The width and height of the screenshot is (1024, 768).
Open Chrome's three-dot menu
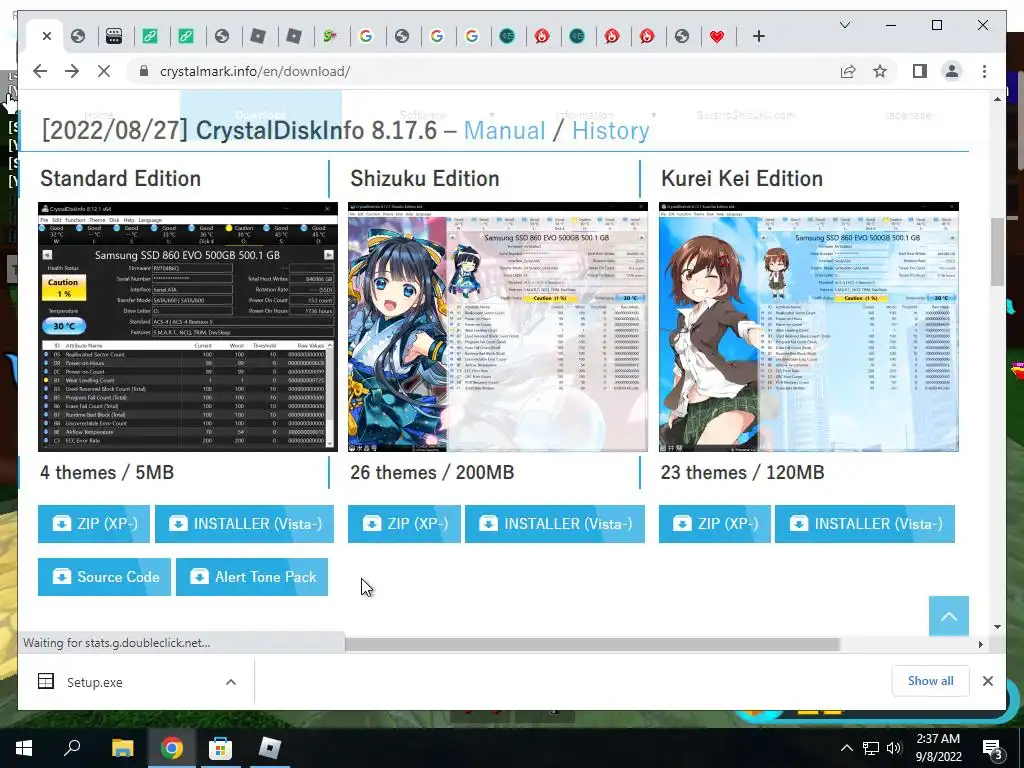(984, 71)
